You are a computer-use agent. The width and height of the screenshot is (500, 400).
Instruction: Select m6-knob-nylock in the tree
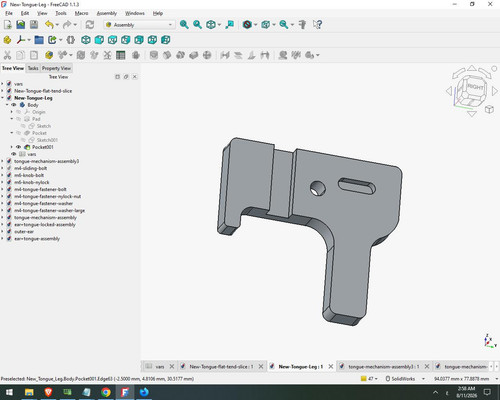(32, 182)
